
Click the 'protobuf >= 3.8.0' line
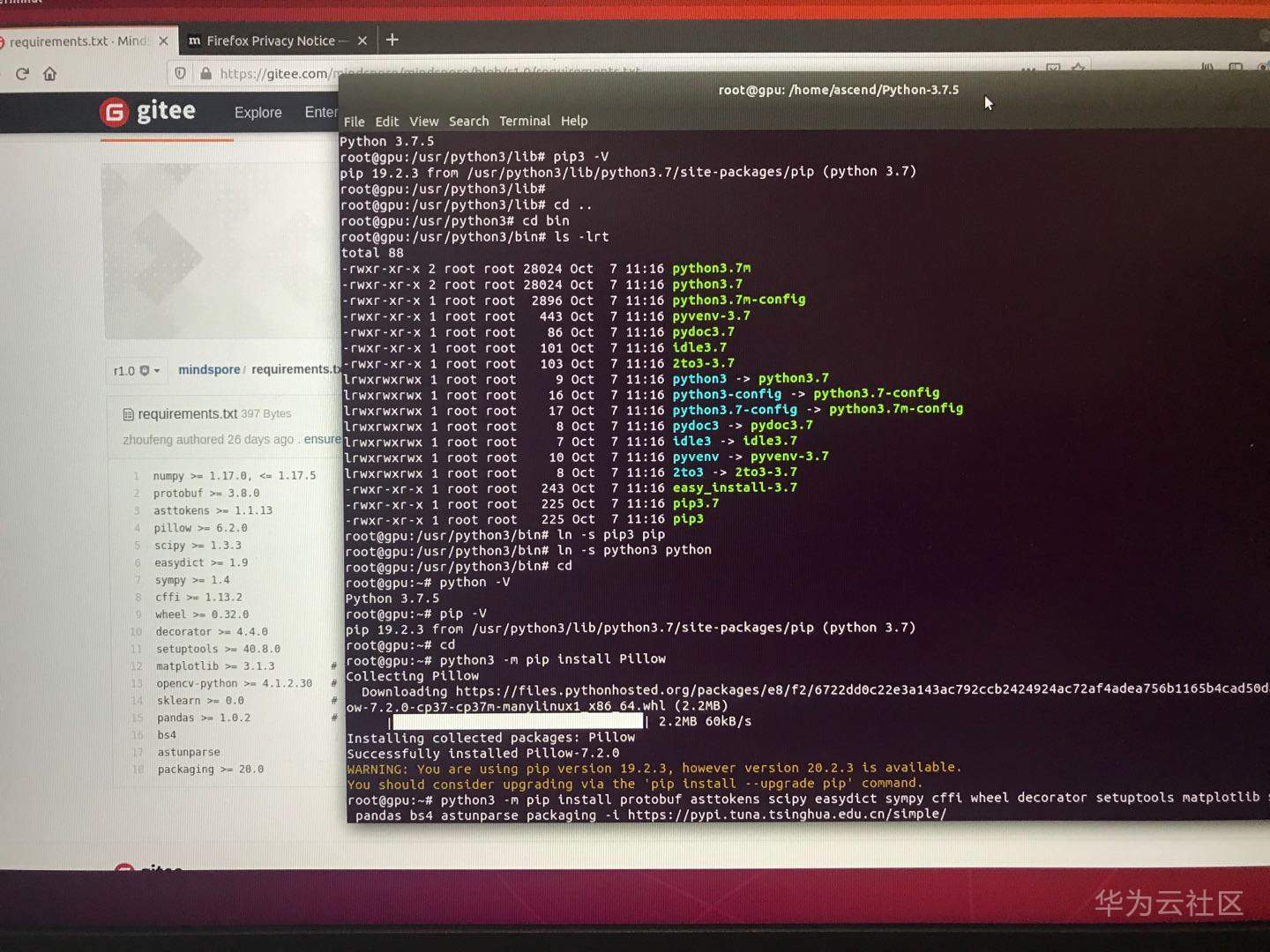click(x=206, y=494)
